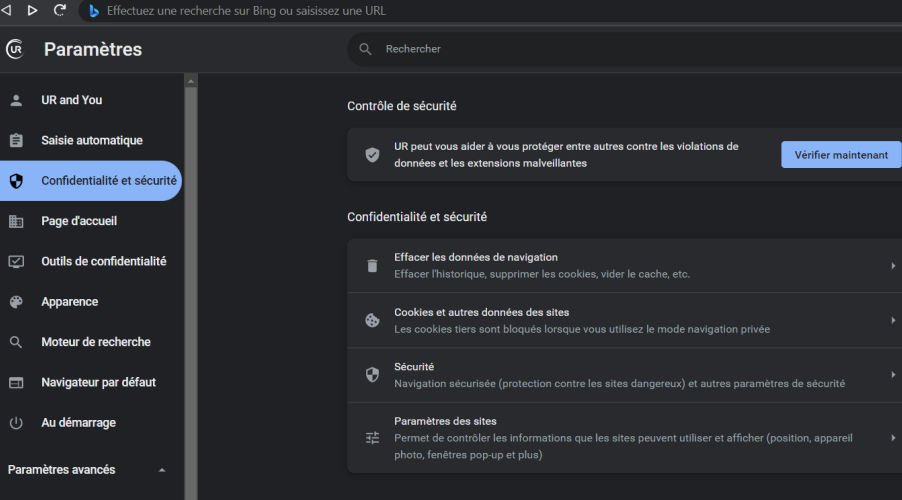Reload the page with the refresh icon
This screenshot has width=902, height=500.
click(59, 10)
